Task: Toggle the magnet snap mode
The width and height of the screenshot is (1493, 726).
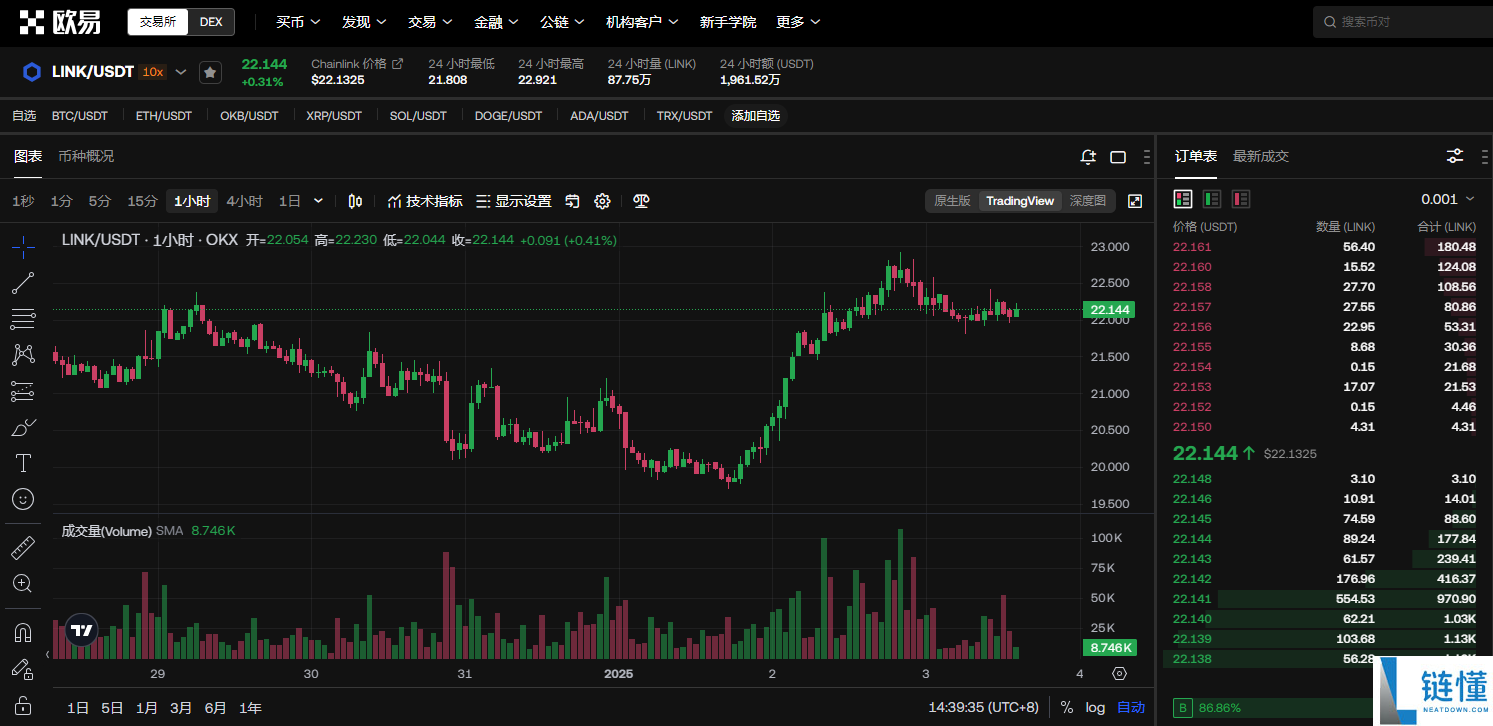Action: pos(23,633)
